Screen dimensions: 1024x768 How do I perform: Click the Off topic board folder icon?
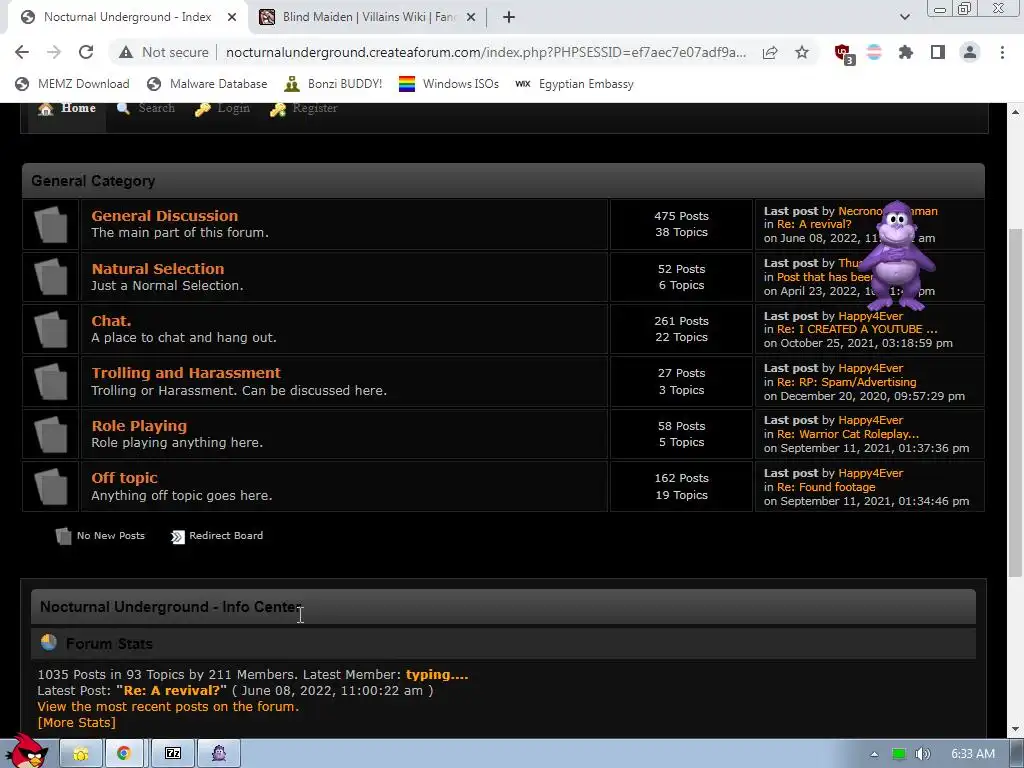point(51,487)
